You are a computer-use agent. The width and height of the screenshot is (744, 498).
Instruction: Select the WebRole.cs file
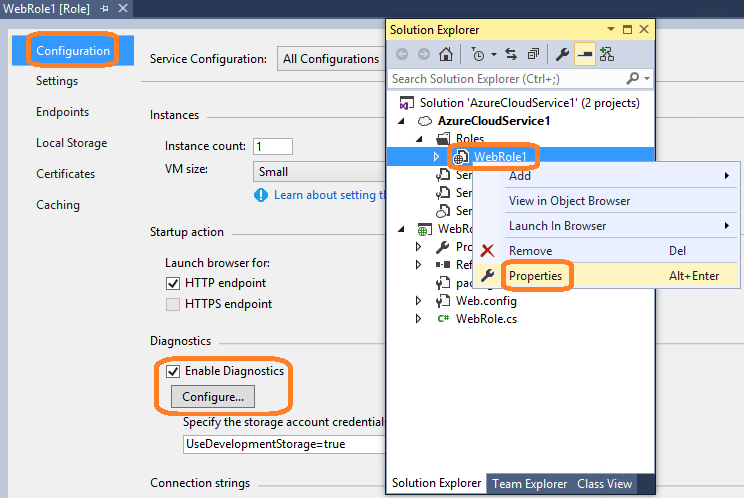pos(486,319)
